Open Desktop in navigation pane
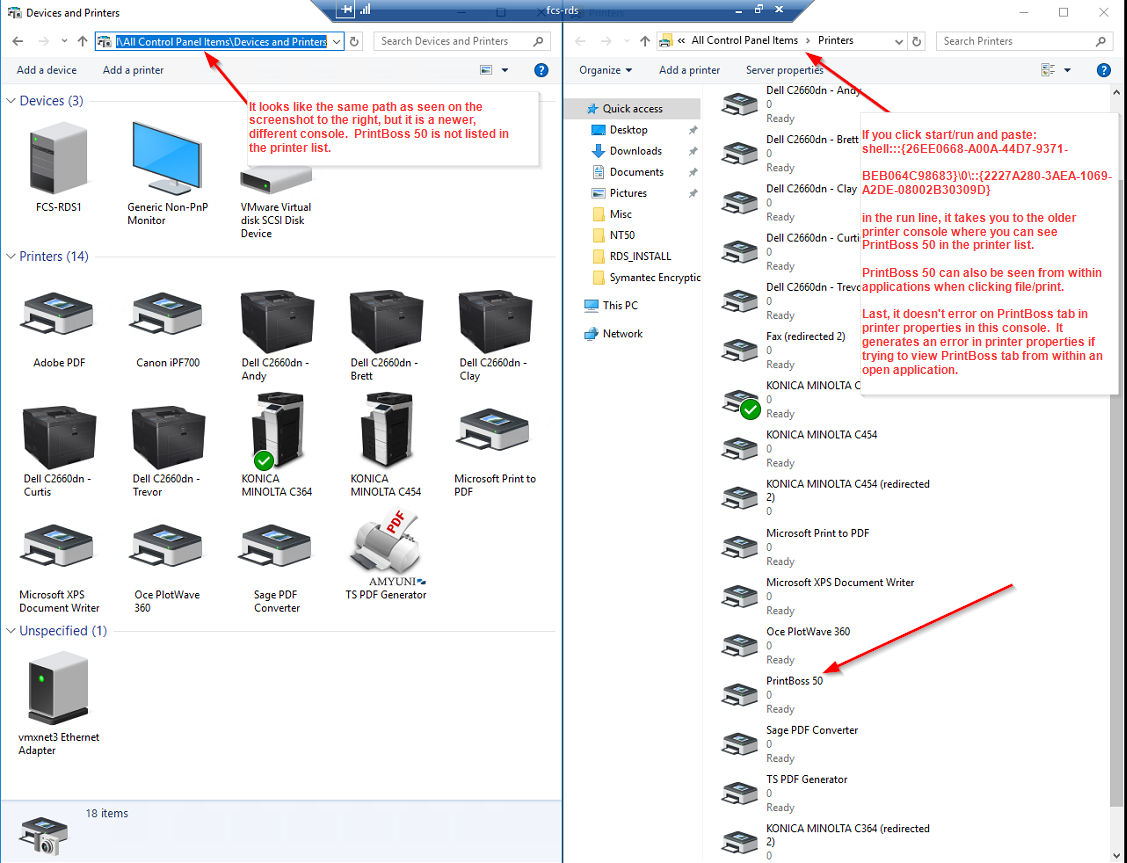 tap(628, 130)
